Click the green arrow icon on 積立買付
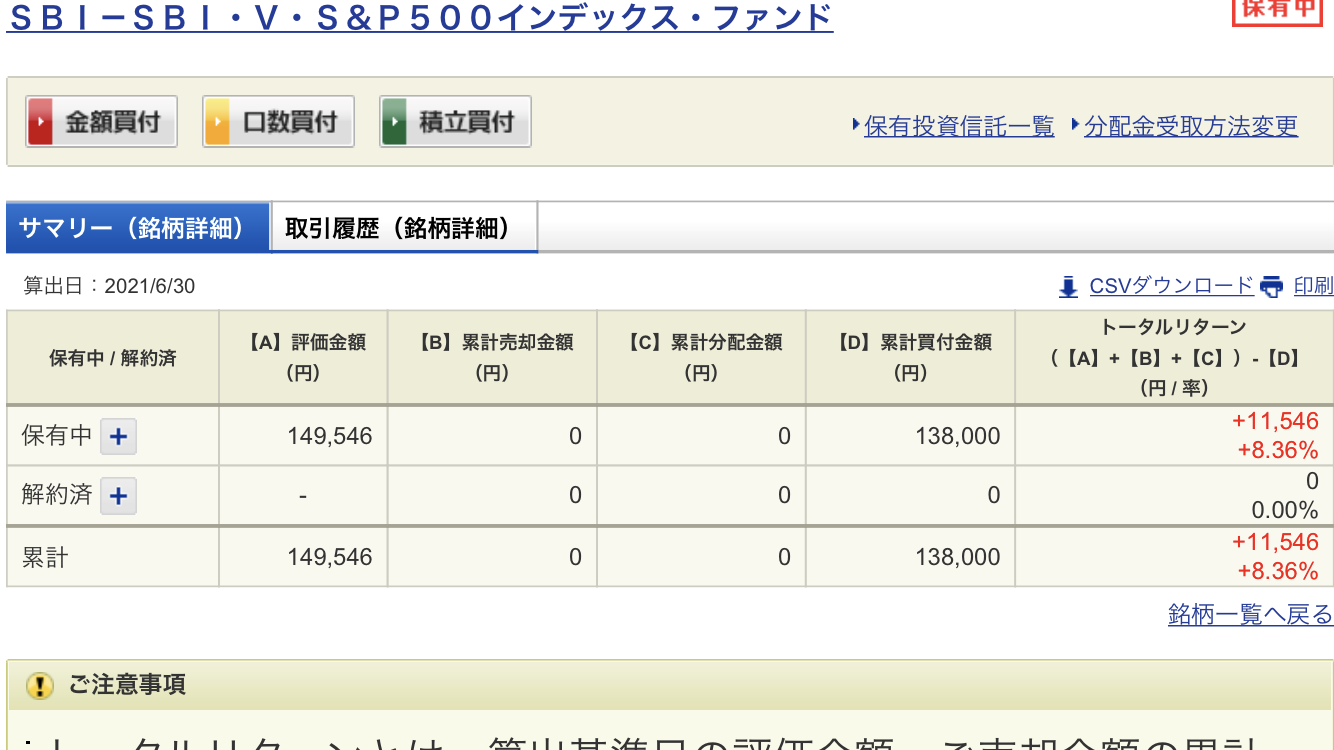Screen dimensions: 1334x750 tap(394, 122)
